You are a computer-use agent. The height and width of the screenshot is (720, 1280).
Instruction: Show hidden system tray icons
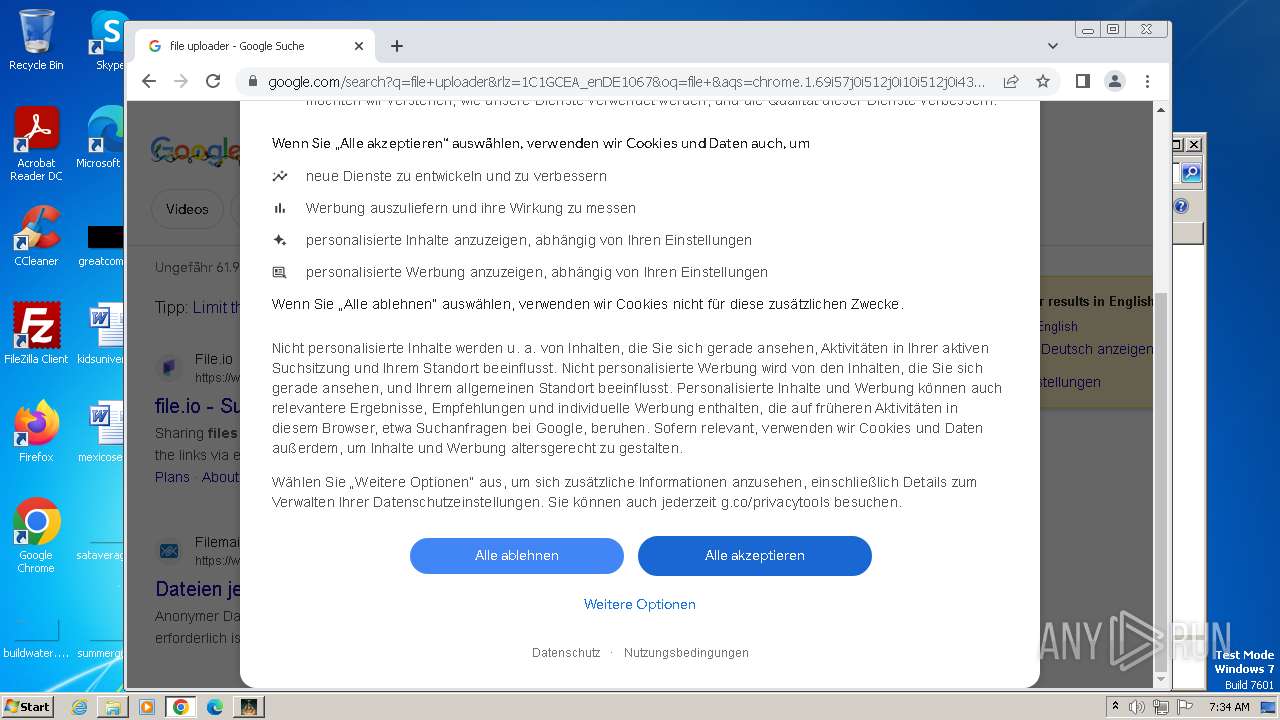1115,706
